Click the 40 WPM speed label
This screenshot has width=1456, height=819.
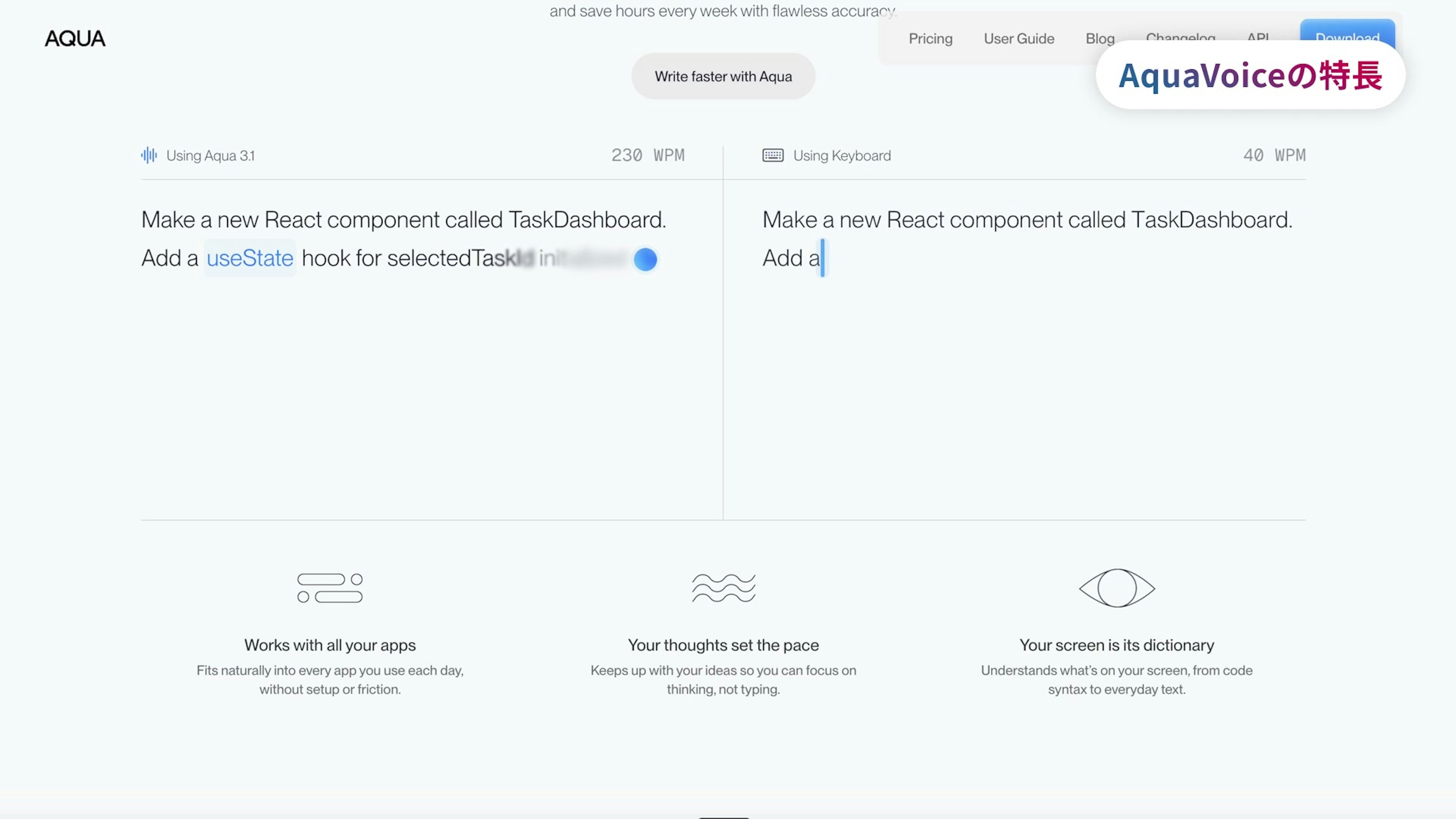pyautogui.click(x=1274, y=155)
